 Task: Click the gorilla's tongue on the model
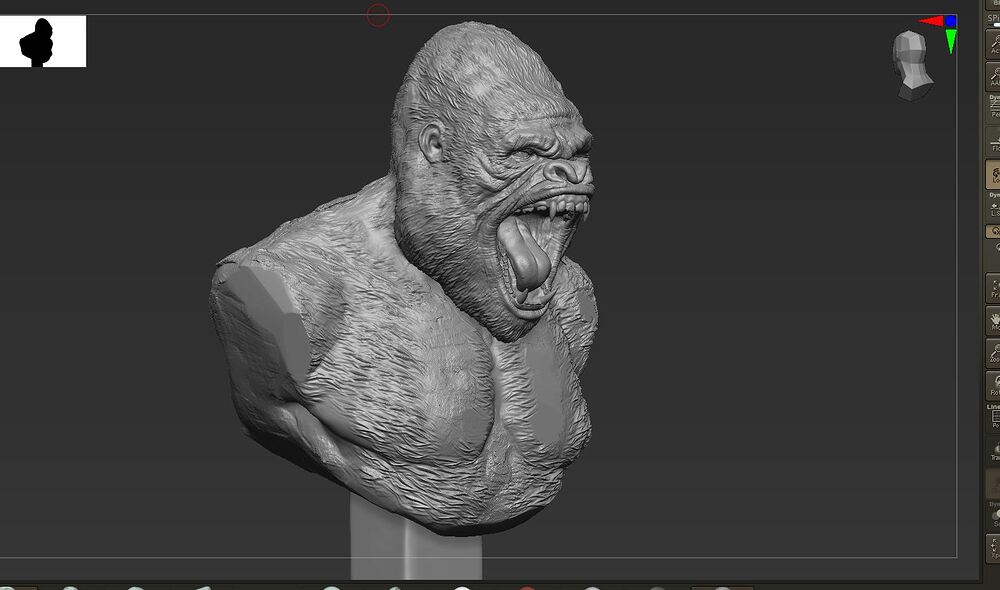pos(525,255)
